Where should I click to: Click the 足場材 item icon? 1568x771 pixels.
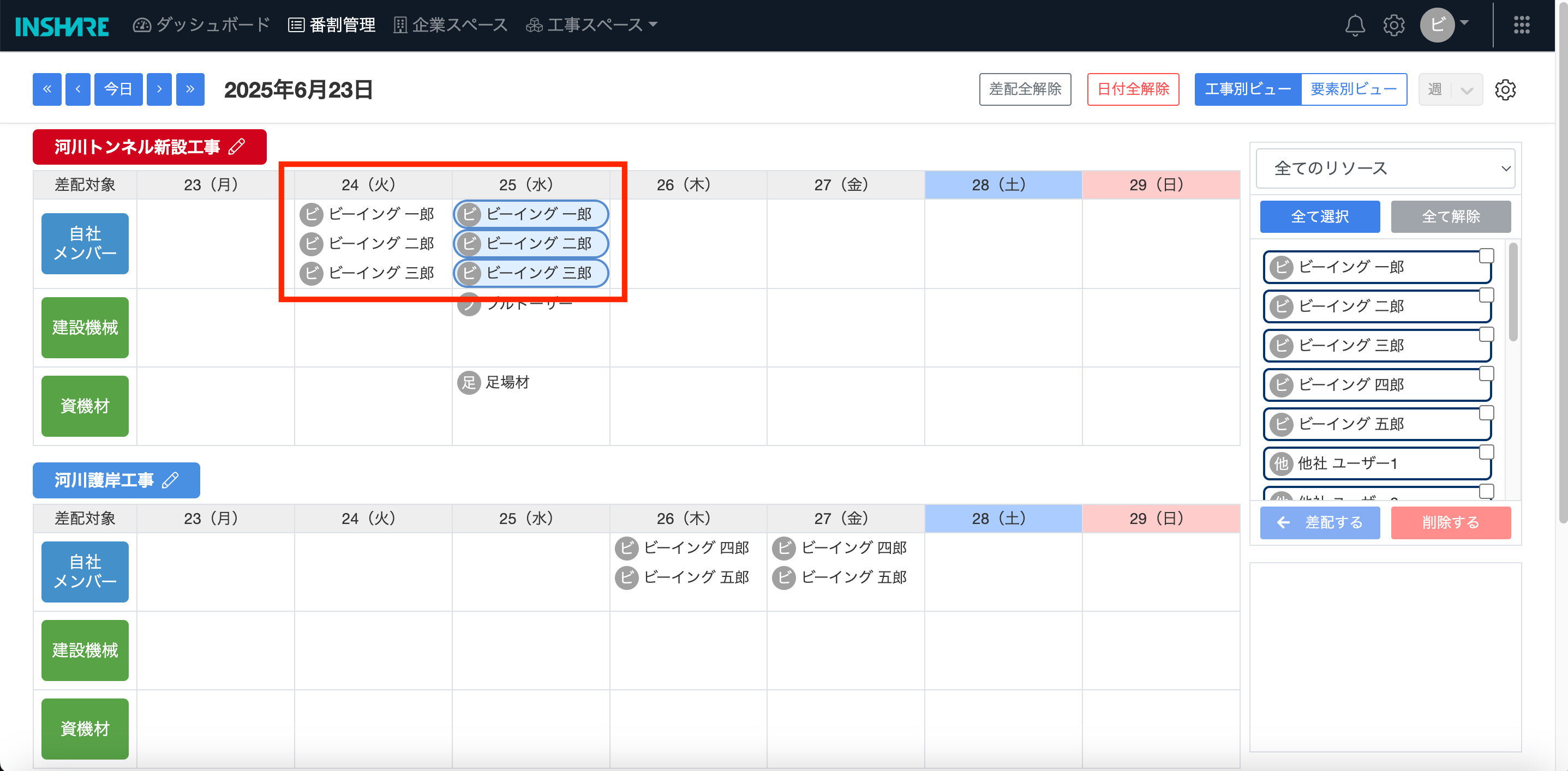[469, 383]
